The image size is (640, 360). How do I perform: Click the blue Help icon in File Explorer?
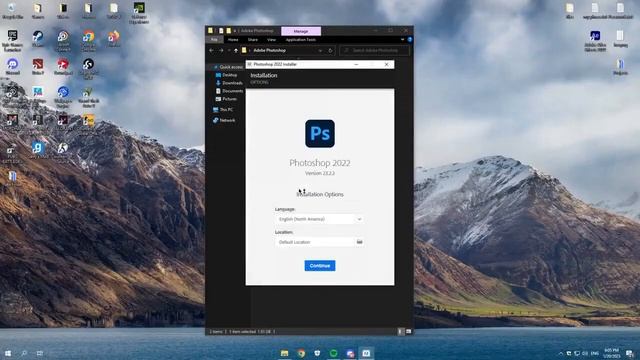(x=409, y=40)
